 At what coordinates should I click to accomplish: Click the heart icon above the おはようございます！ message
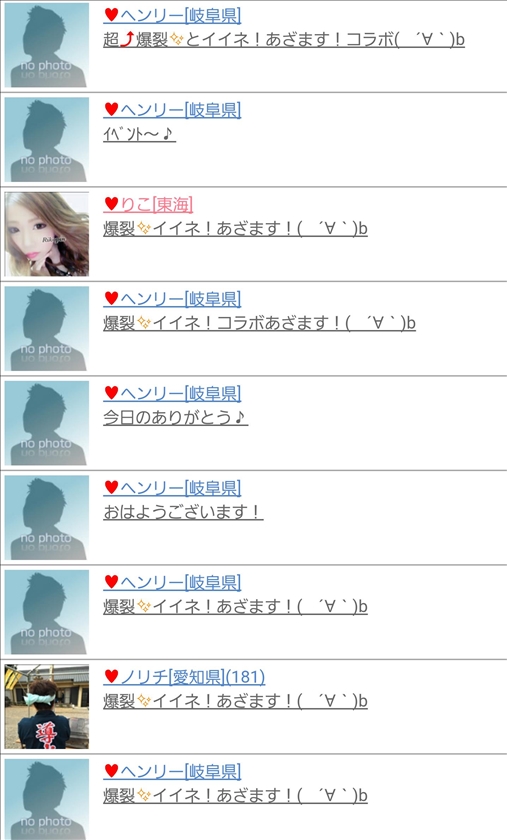111,488
